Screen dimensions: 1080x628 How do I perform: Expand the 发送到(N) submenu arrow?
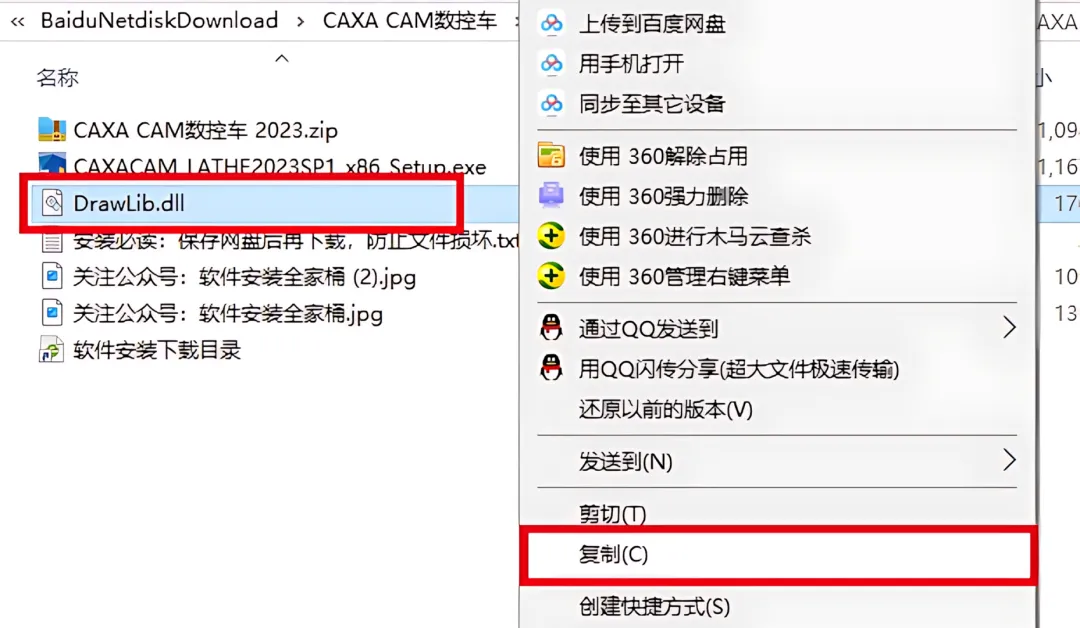(1009, 460)
